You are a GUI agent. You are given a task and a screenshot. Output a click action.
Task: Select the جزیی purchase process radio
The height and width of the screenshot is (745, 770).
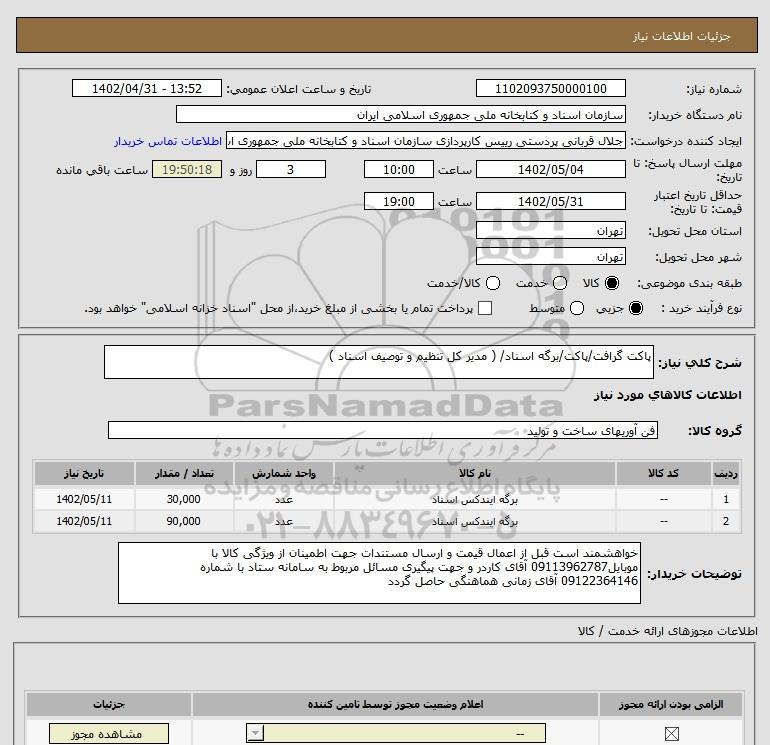pyautogui.click(x=635, y=308)
